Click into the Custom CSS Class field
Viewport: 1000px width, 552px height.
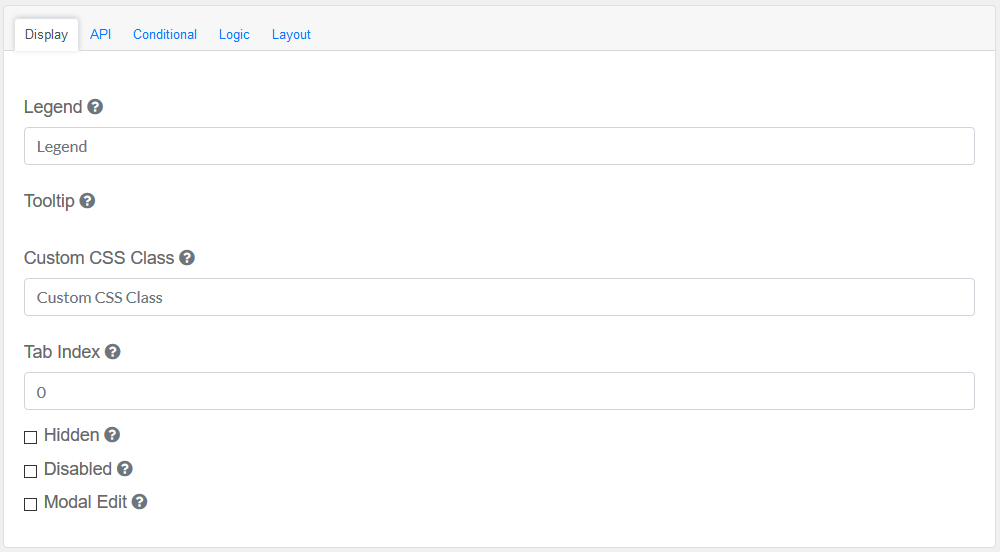tap(499, 297)
